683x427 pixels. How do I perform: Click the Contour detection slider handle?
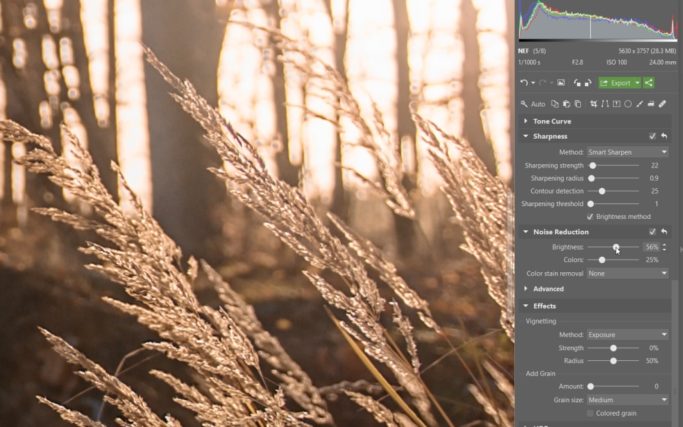[x=602, y=191]
